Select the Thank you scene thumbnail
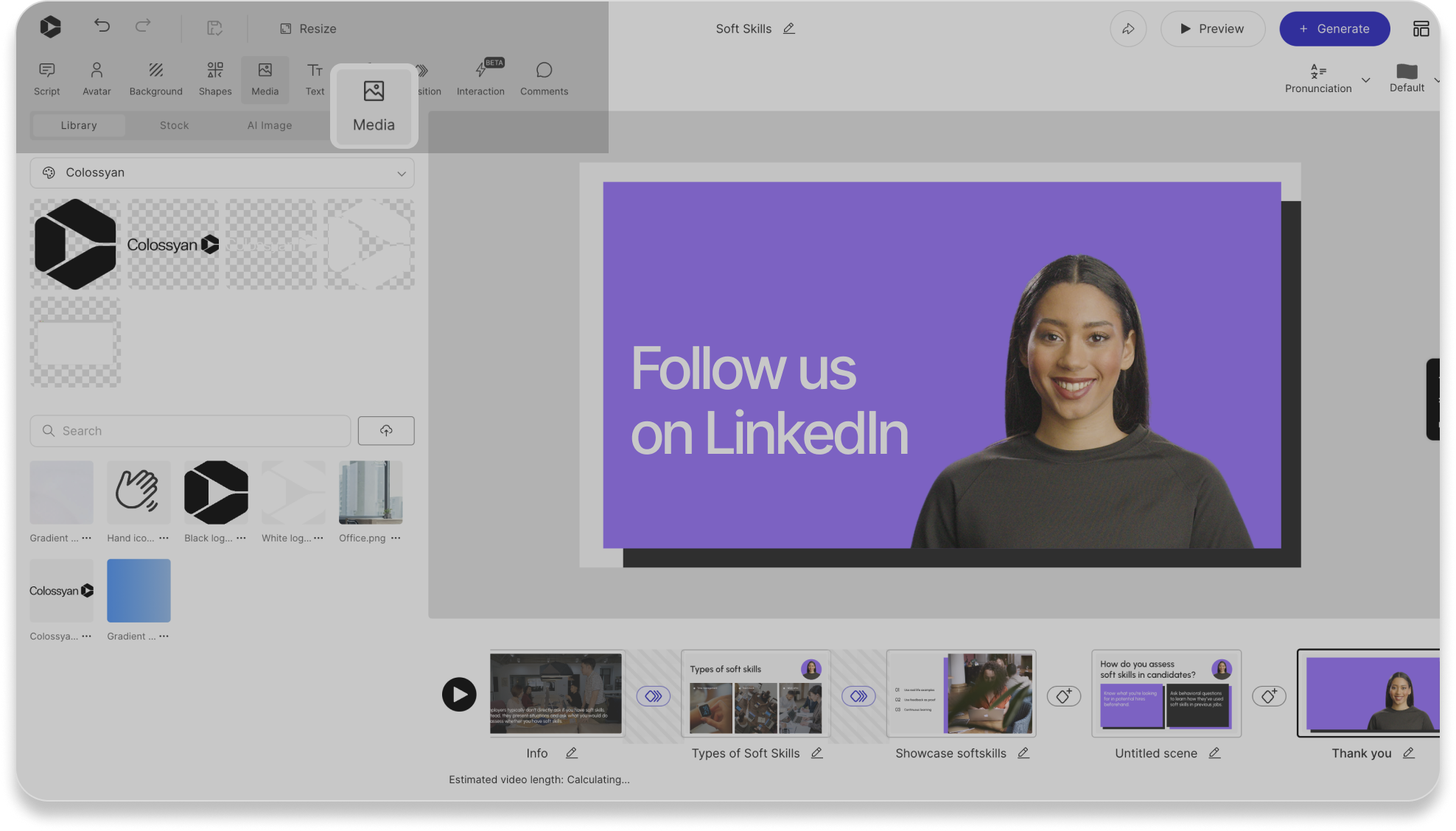This screenshot has width=1456, height=831. (x=1369, y=693)
